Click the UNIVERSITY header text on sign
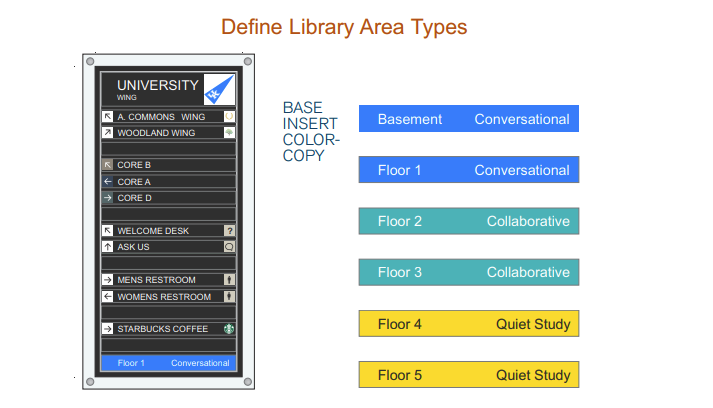 (x=157, y=86)
